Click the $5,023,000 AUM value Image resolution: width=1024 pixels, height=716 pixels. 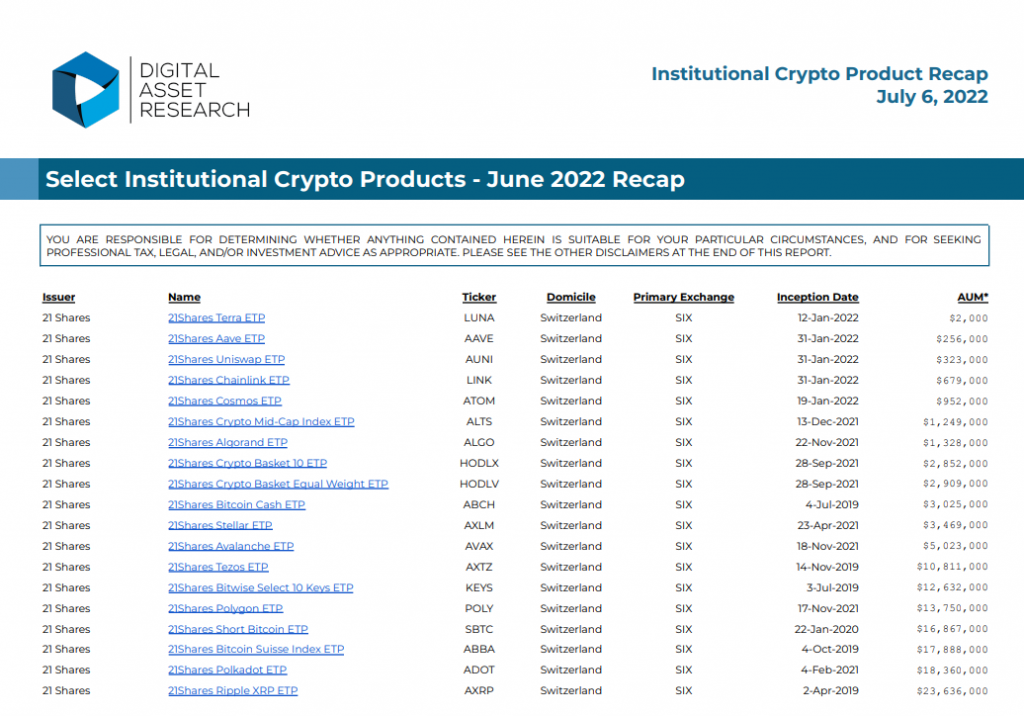coord(955,546)
